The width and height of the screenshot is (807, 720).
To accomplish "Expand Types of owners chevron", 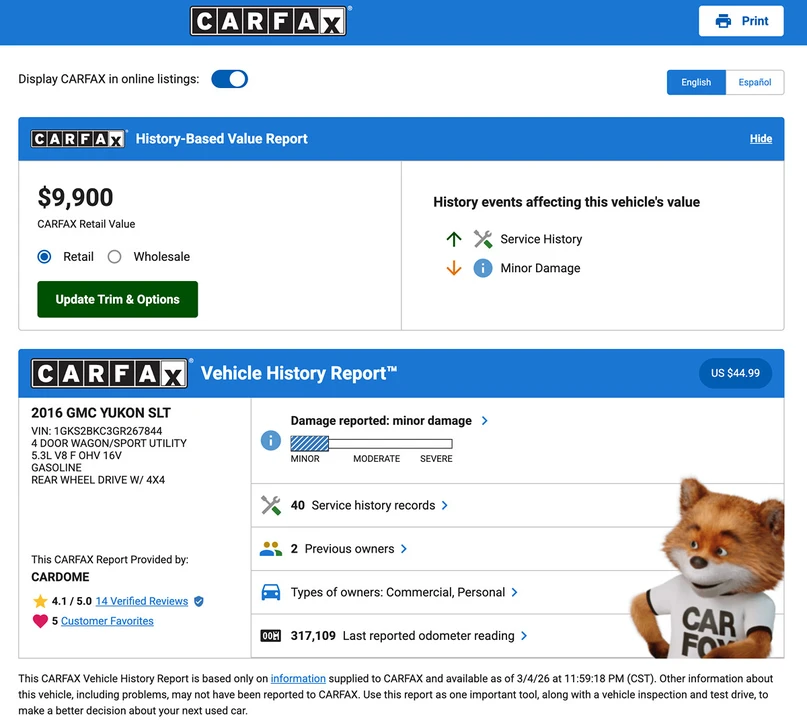I will (x=514, y=592).
